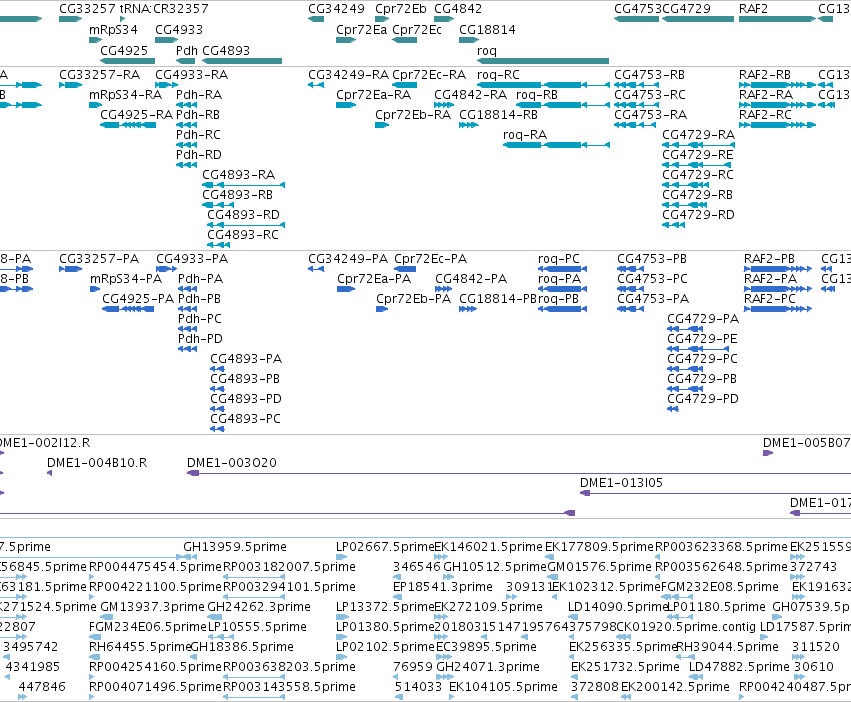Click the RAF2 gene label
Screen dimensions: 851x702
click(753, 9)
